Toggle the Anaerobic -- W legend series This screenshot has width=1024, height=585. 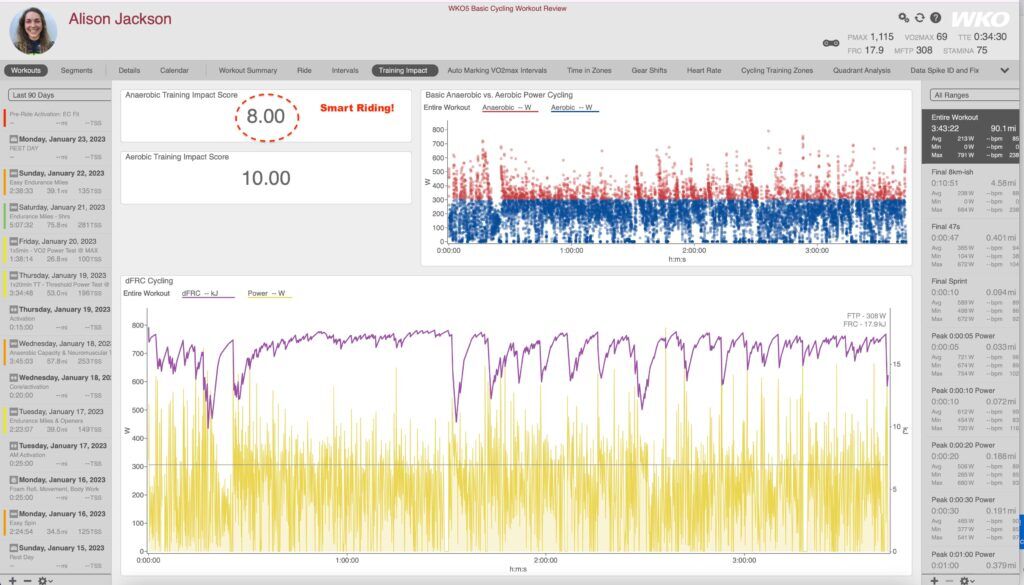(509, 108)
